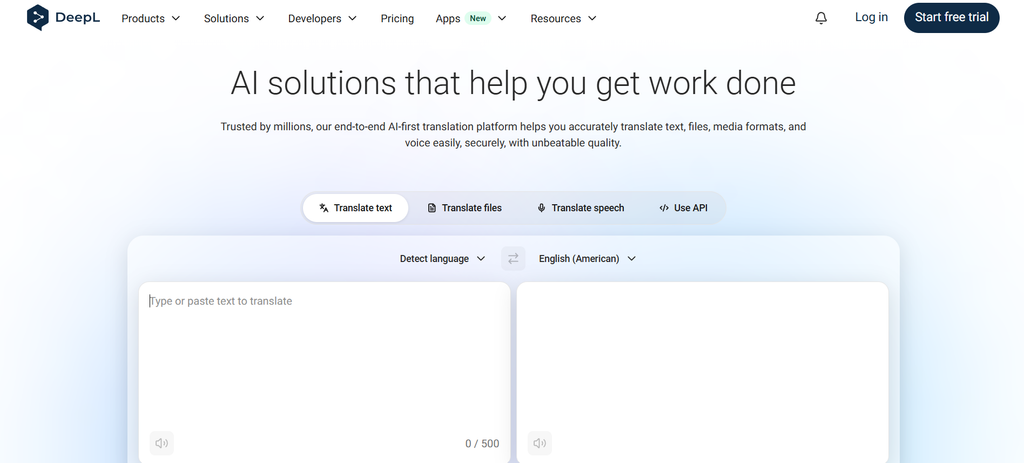Play source text audio with speaker icon
Screen dimensions: 1024x463
tap(161, 443)
